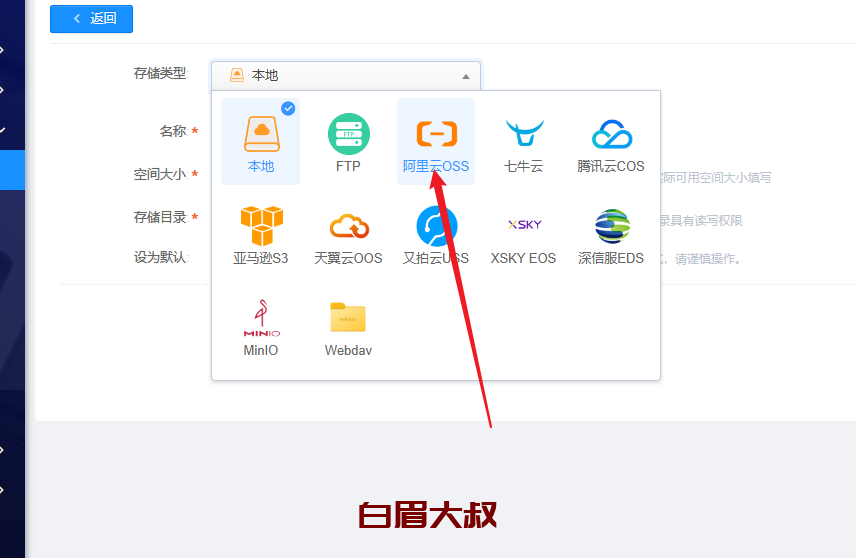
Task: Choose the 深信服EDS storage icon
Action: [x=612, y=226]
